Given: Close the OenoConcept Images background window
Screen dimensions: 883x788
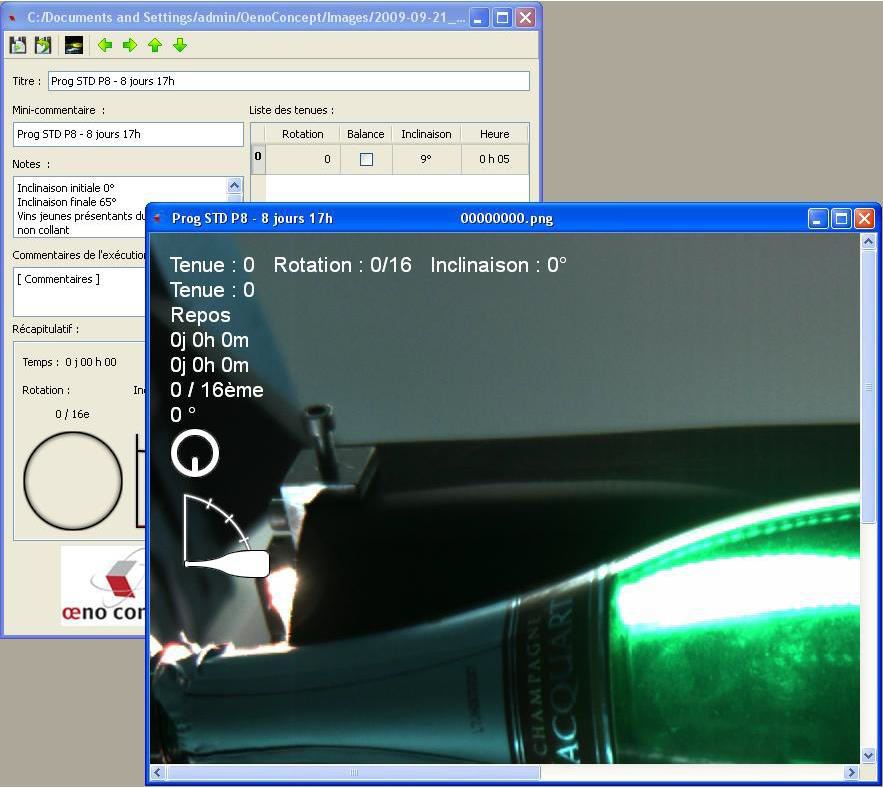Looking at the screenshot, I should point(525,18).
